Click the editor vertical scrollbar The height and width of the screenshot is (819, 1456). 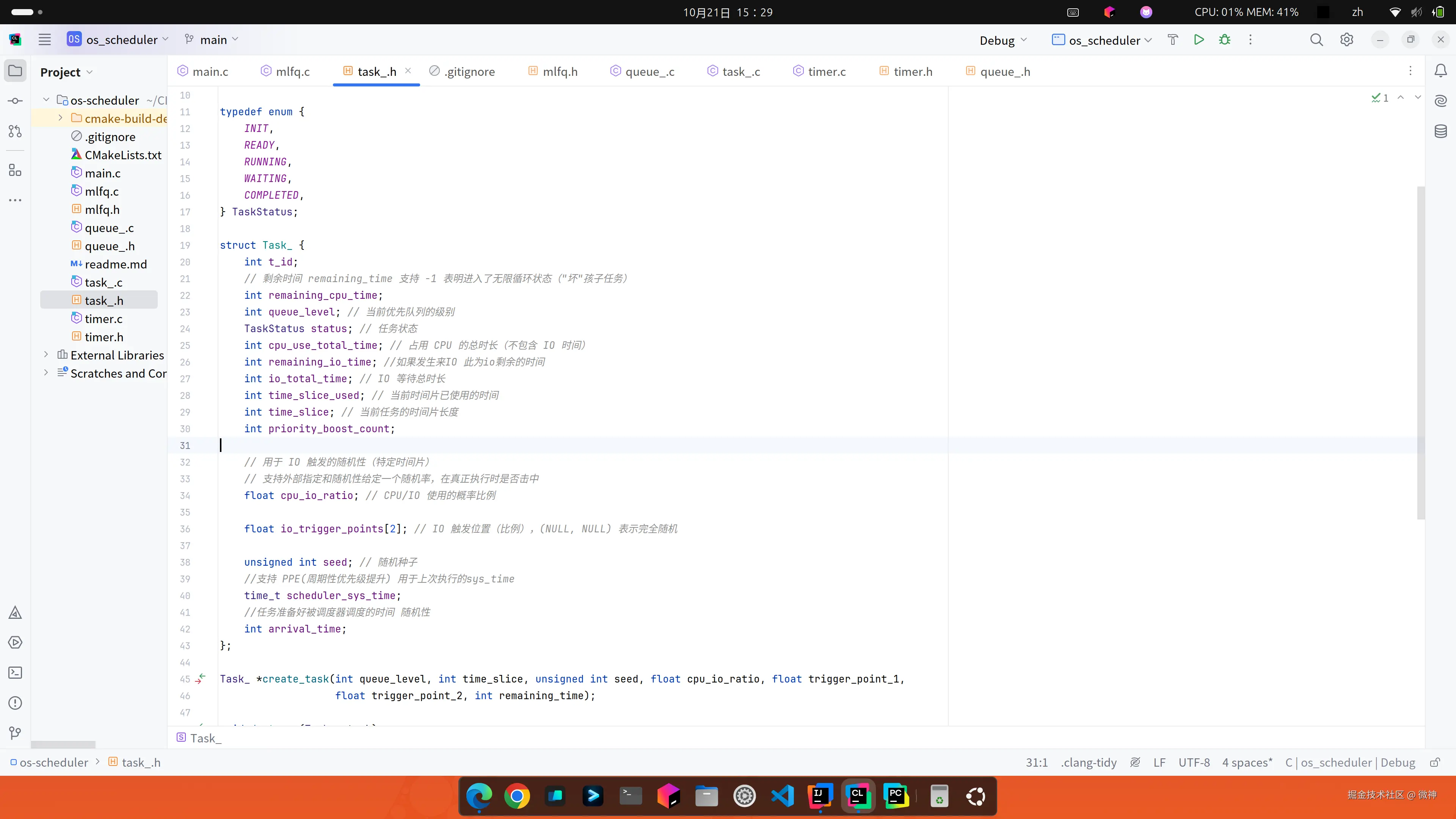click(1420, 350)
